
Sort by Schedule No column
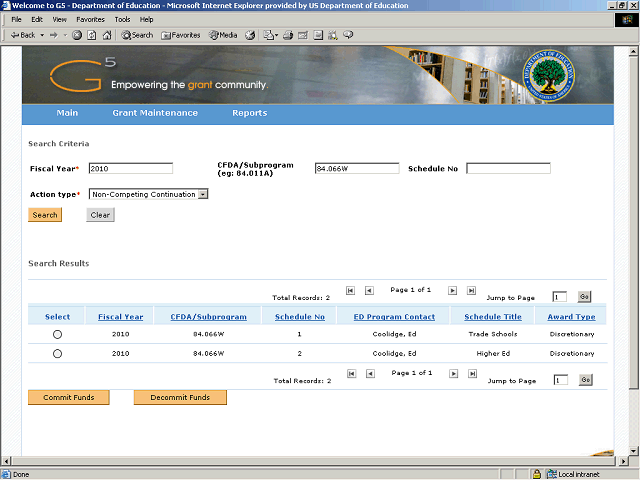tap(300, 317)
